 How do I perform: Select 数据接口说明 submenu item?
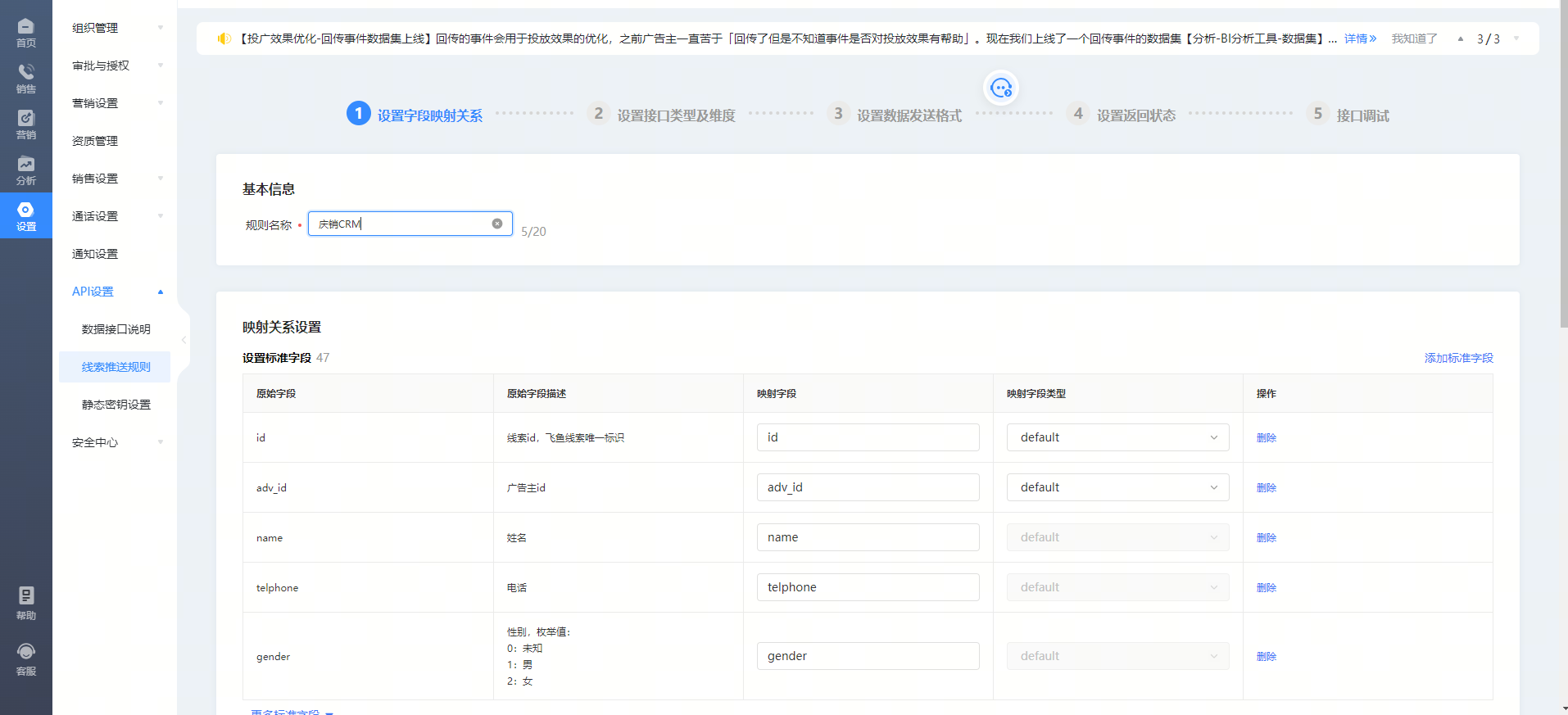point(116,329)
